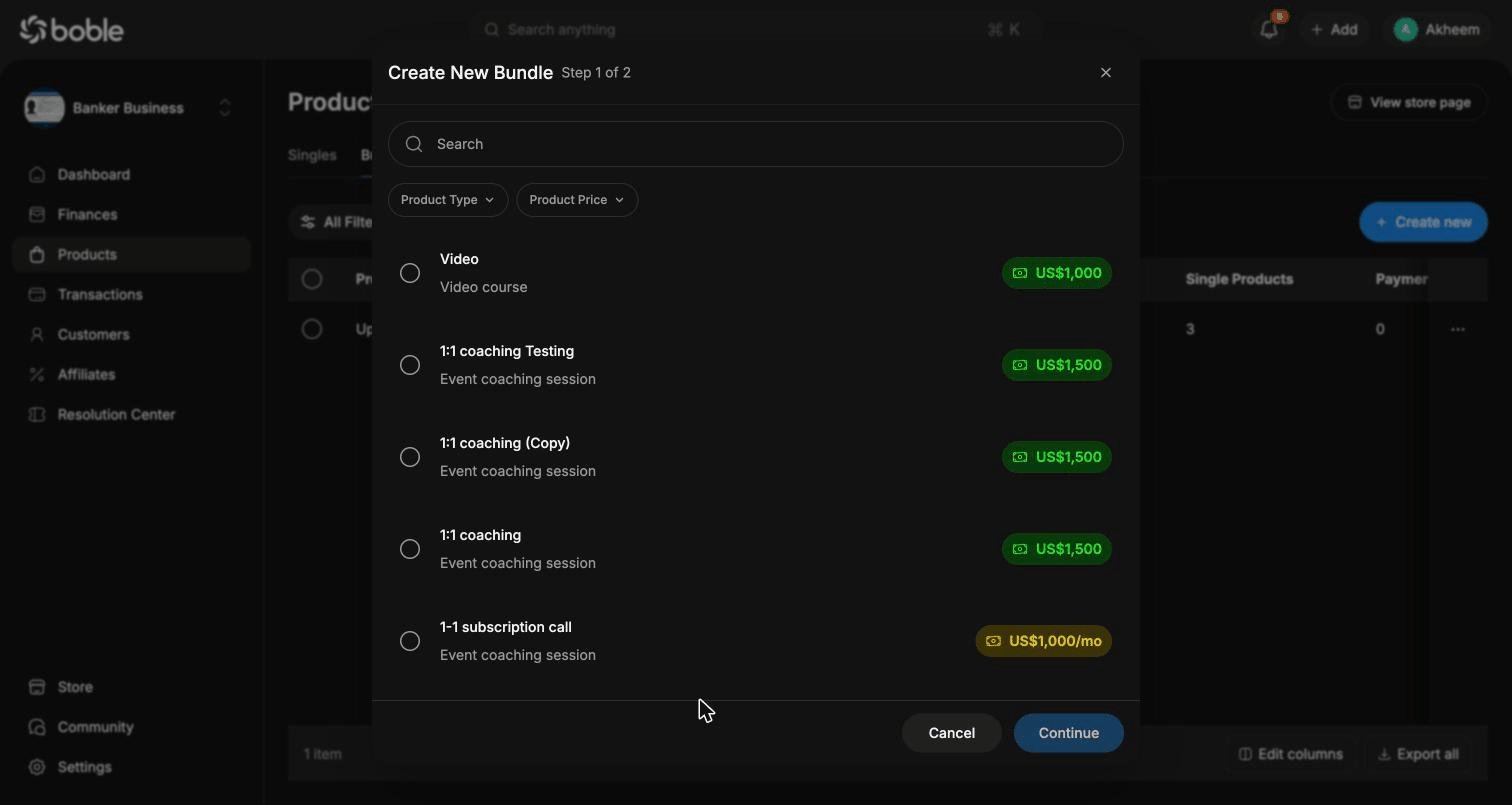Click the 1-1 subscription call title
The width and height of the screenshot is (1512, 805).
[x=506, y=627]
